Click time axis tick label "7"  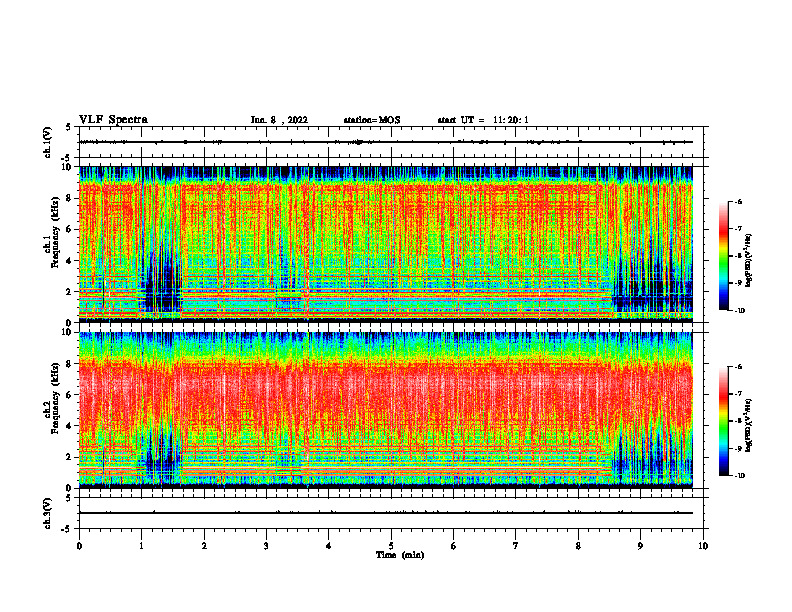[516, 546]
